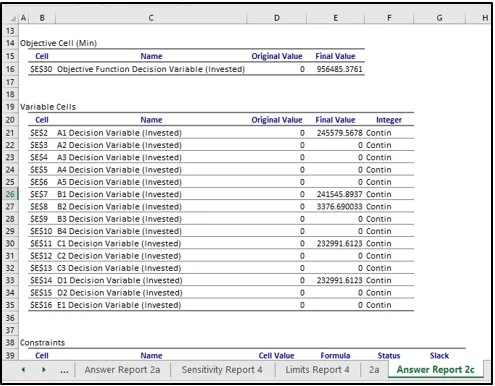Click the A1 final value 245579.5678
Viewport: 495px width, 386px height.
tap(339, 133)
